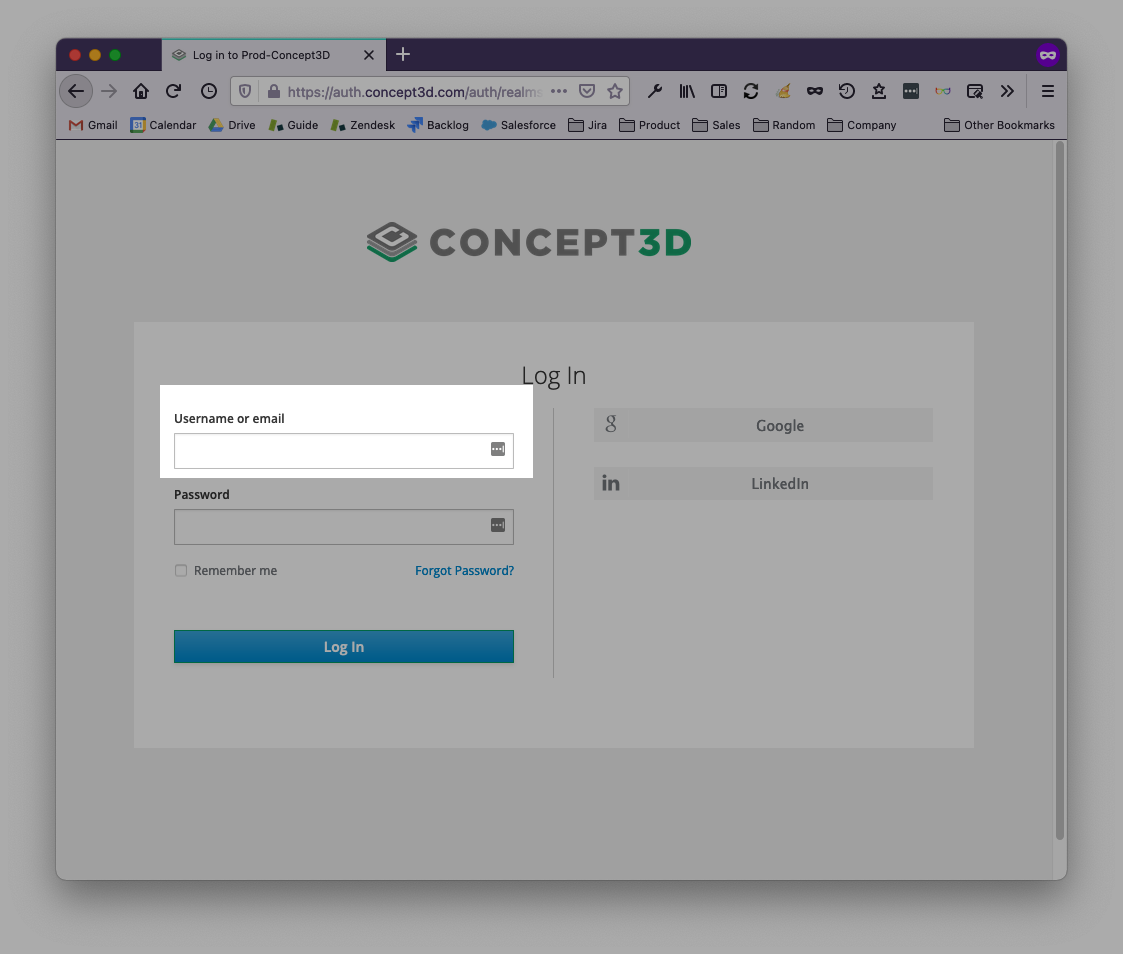Open the Guide bookmark
The image size is (1123, 954).
(x=293, y=125)
